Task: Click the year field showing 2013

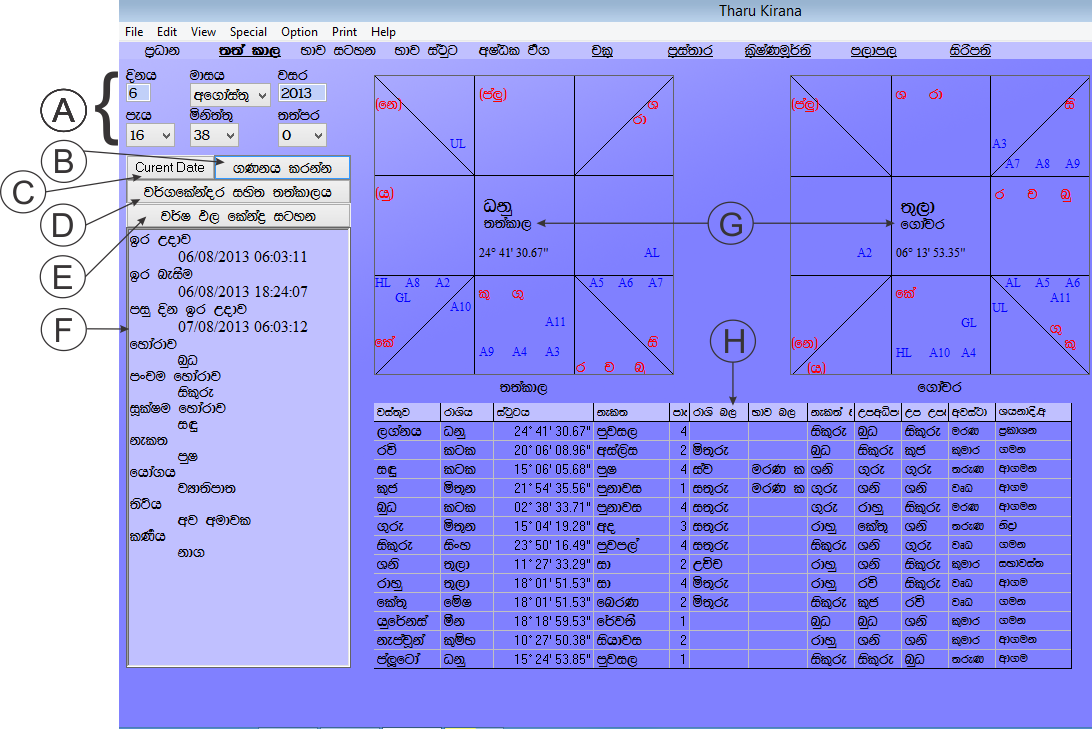Action: (302, 93)
